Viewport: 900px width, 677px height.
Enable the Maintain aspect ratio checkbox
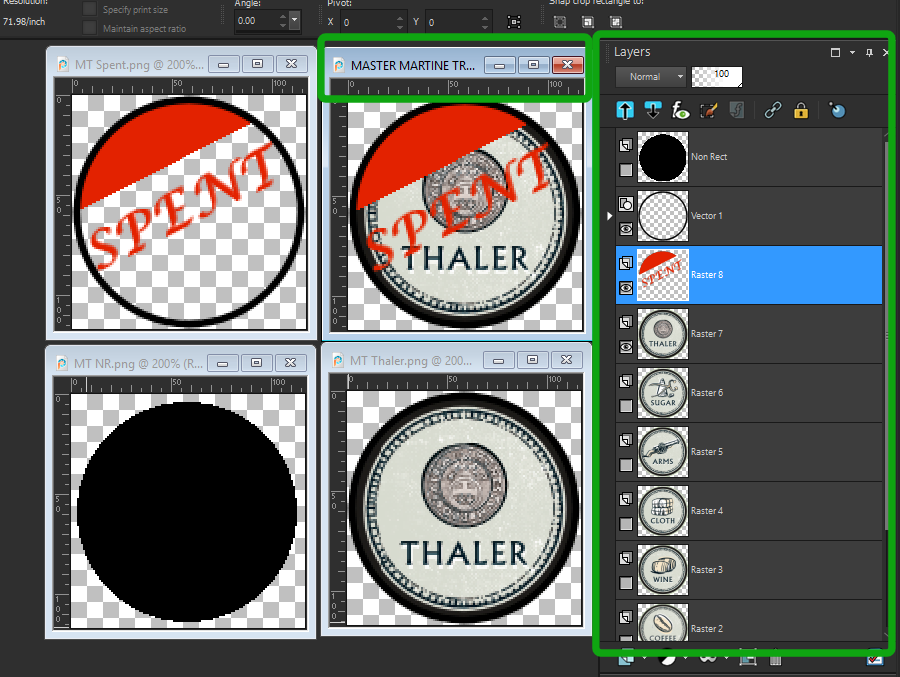91,28
